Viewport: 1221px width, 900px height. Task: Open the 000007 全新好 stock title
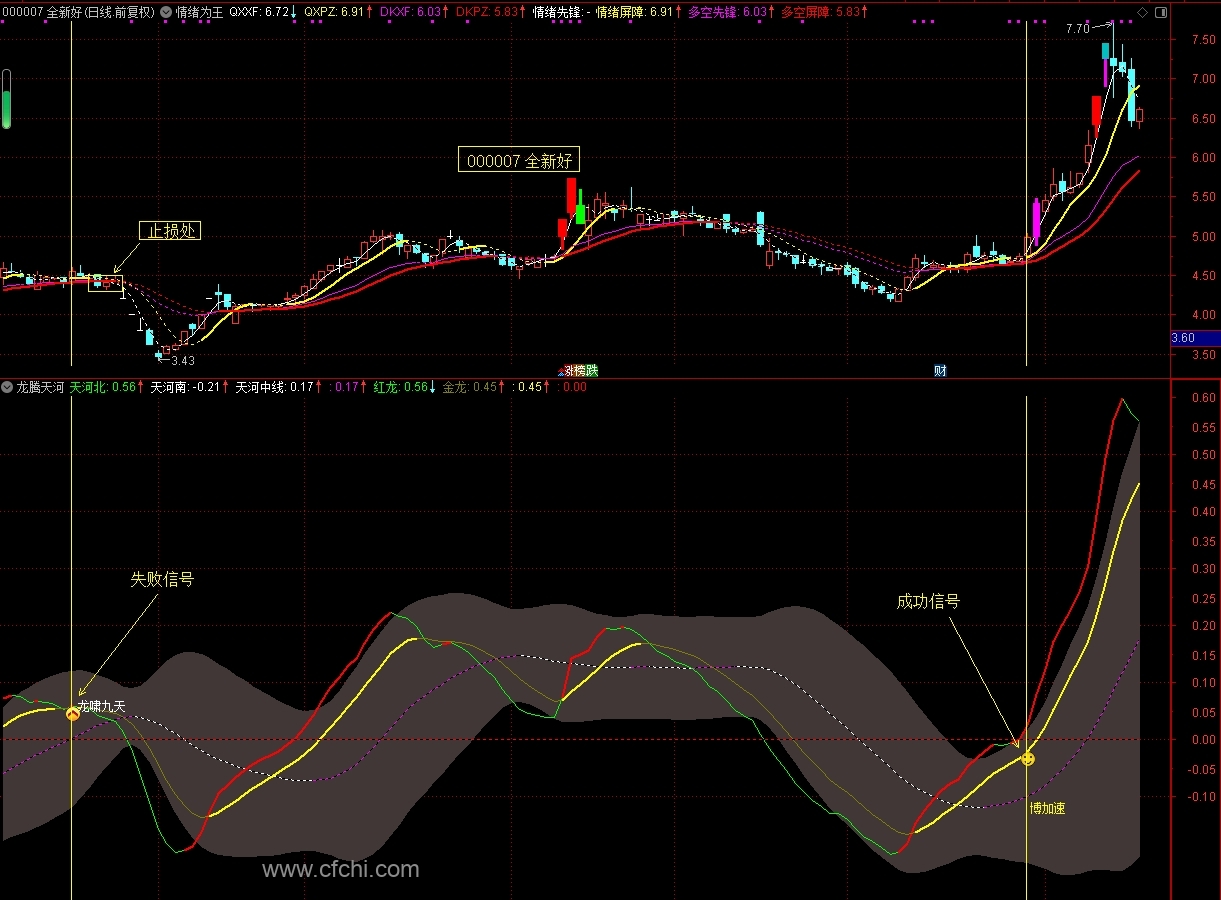coord(43,13)
